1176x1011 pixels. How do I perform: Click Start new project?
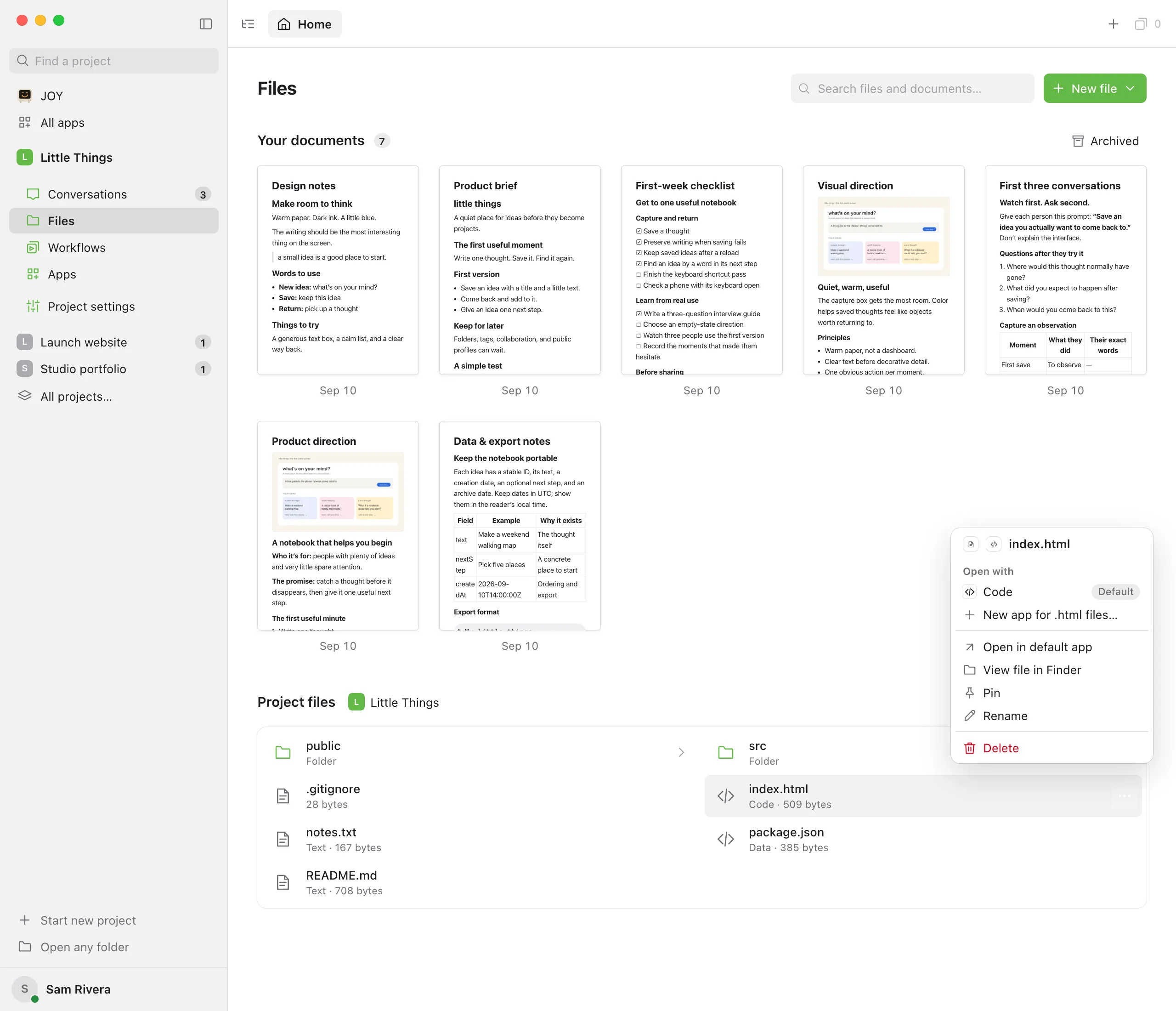pyautogui.click(x=113, y=920)
